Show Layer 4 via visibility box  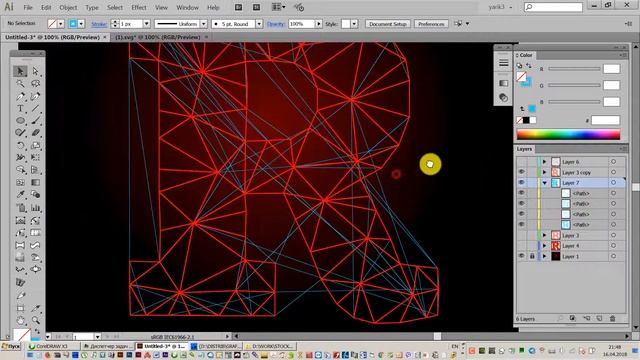pos(522,246)
